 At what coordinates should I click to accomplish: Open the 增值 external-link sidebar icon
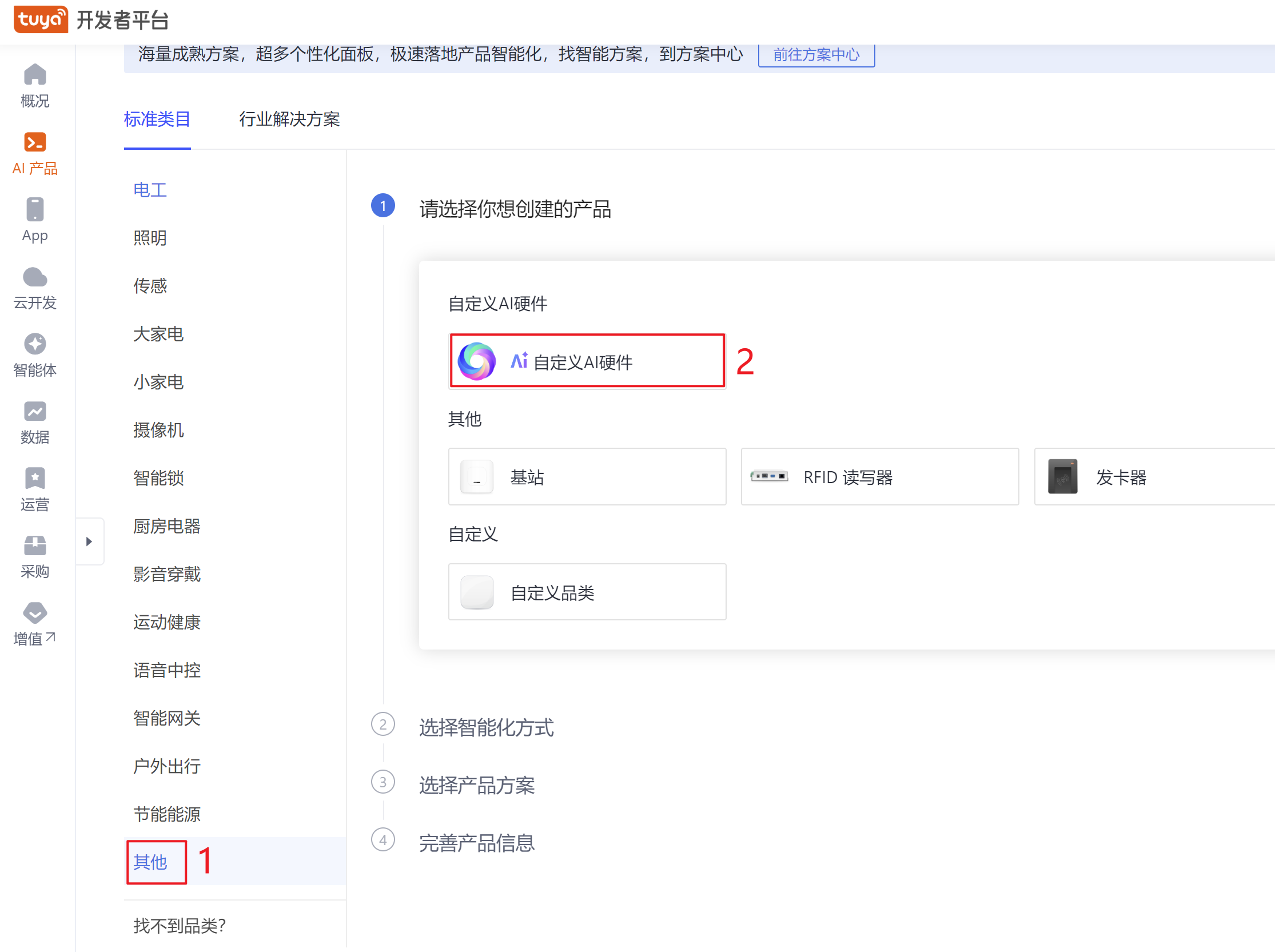point(34,613)
